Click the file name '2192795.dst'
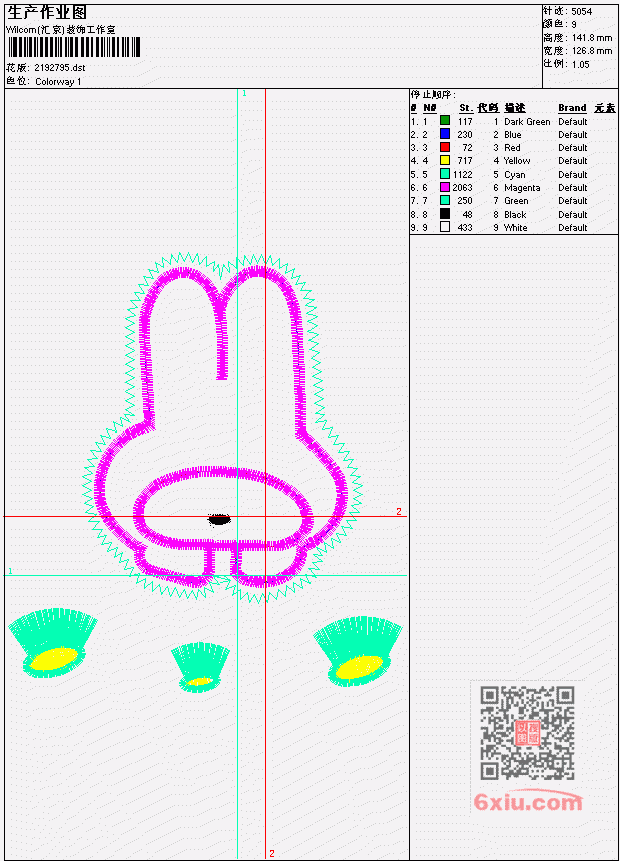620x861 pixels. (60, 68)
